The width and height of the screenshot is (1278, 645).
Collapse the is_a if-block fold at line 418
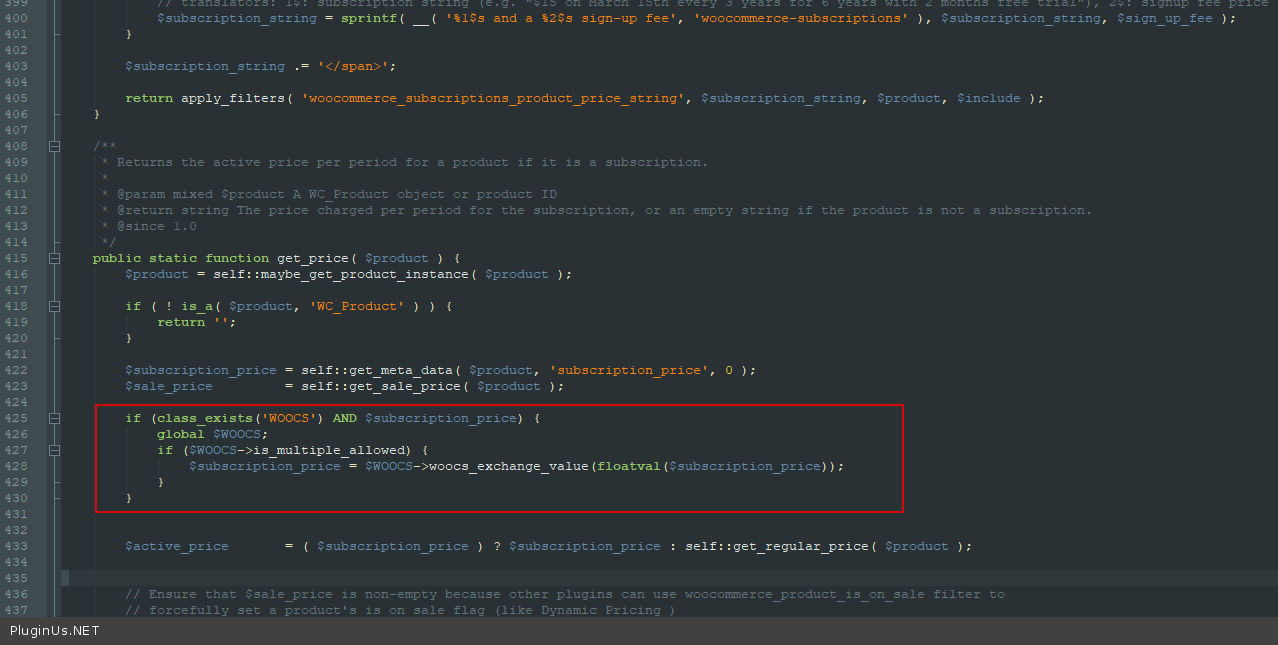[x=54, y=306]
